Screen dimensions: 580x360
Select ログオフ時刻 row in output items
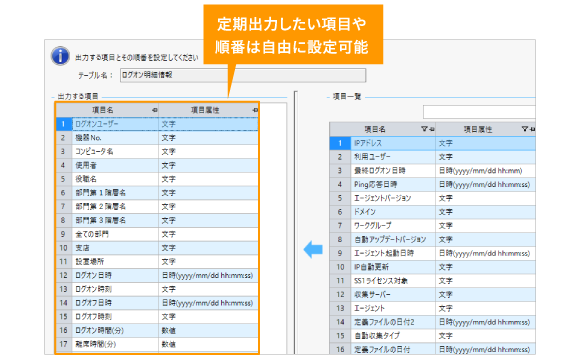pyautogui.click(x=157, y=317)
